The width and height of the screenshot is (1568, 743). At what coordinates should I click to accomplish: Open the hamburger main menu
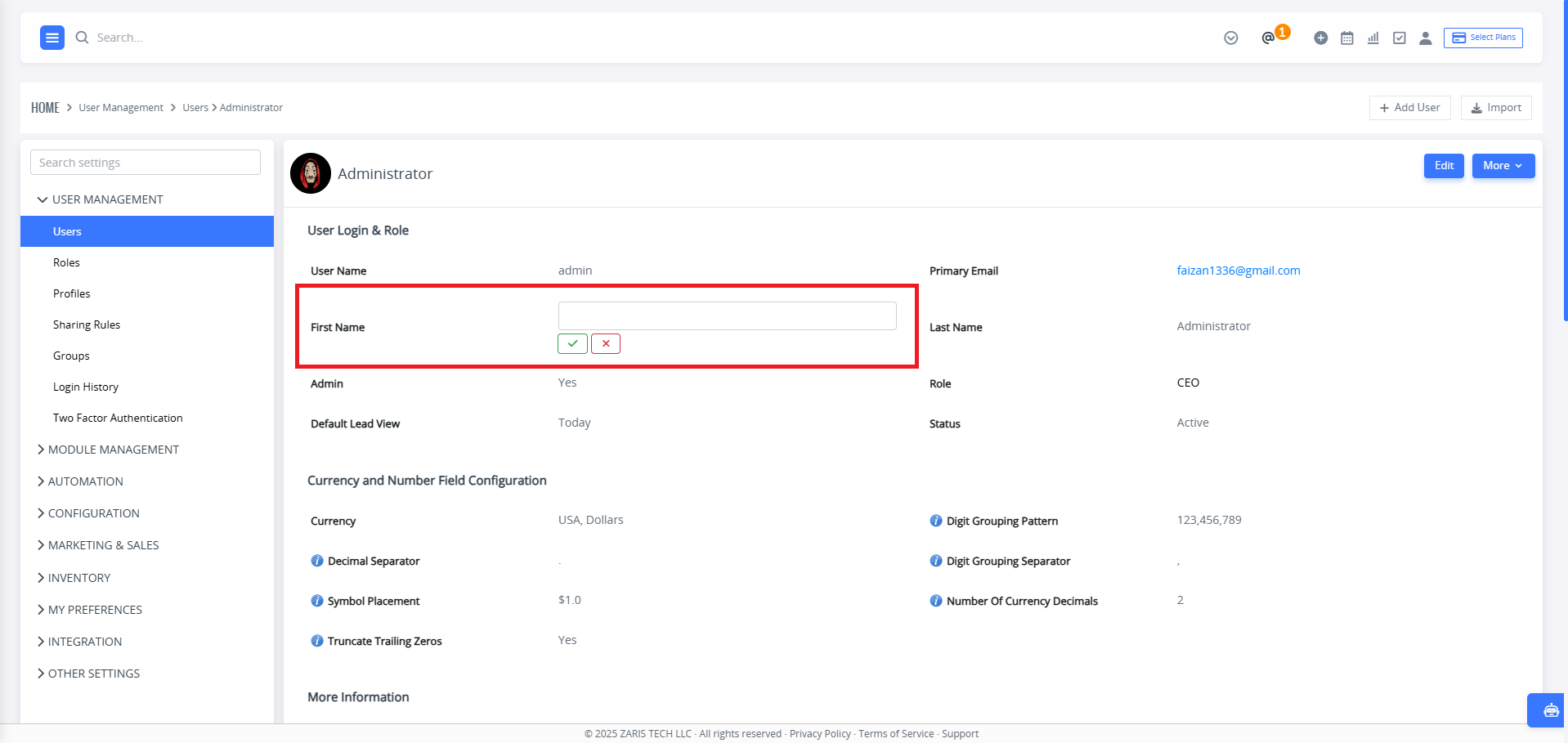tap(52, 38)
